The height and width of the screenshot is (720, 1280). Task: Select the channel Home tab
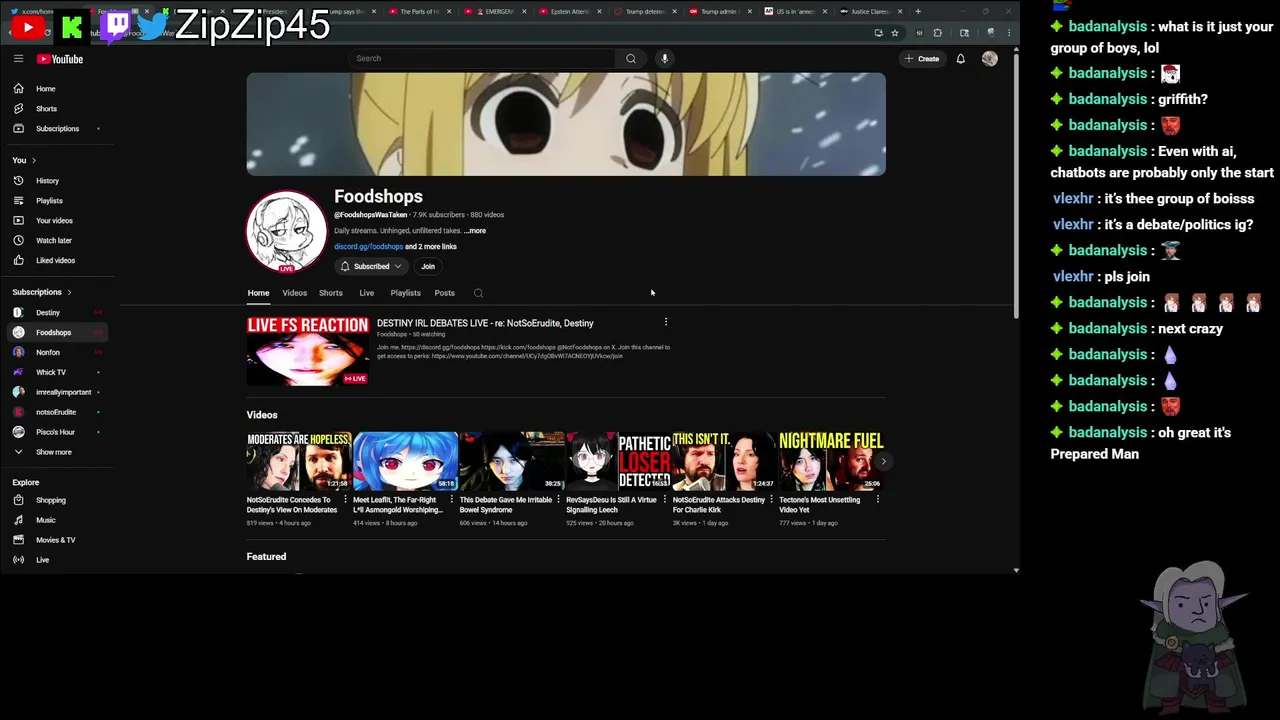[258, 293]
